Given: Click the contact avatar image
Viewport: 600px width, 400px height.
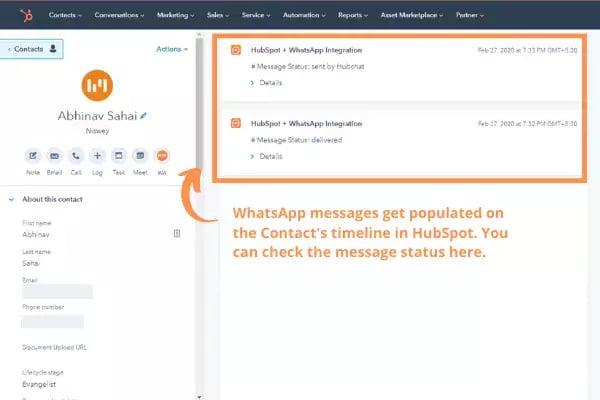Looking at the screenshot, I should (x=97, y=85).
